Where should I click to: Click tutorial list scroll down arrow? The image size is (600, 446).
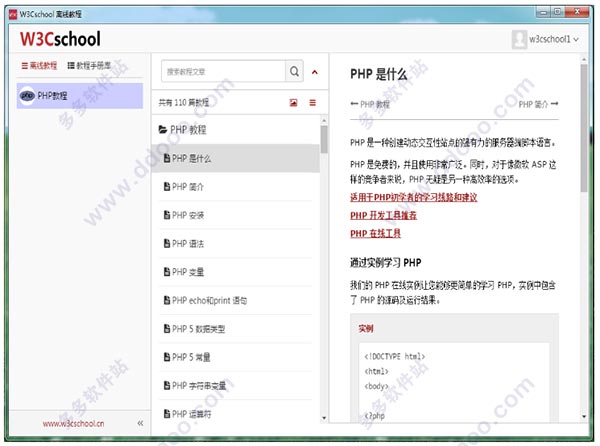click(324, 418)
